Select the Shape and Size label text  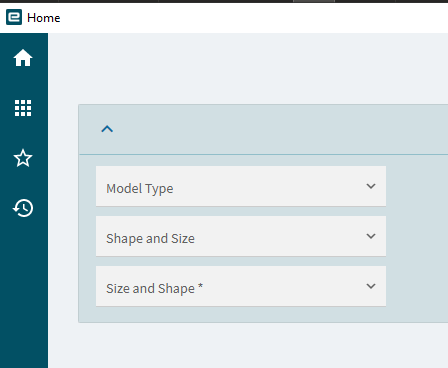point(150,239)
